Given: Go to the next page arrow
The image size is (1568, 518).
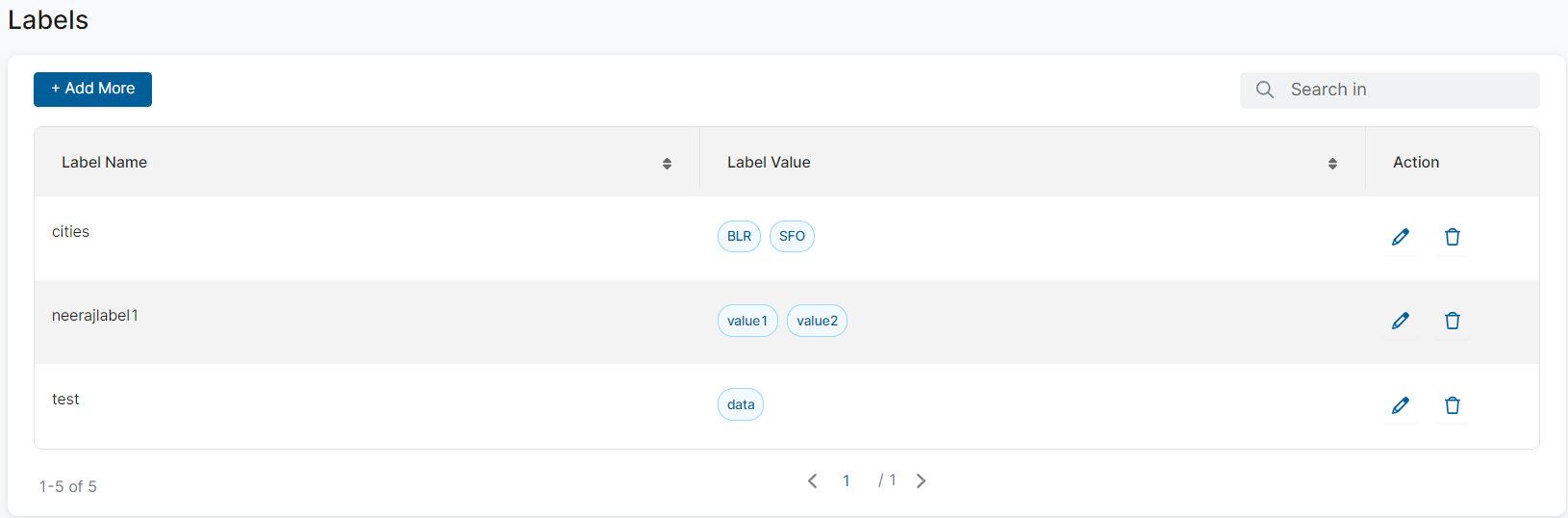Looking at the screenshot, I should tap(921, 480).
